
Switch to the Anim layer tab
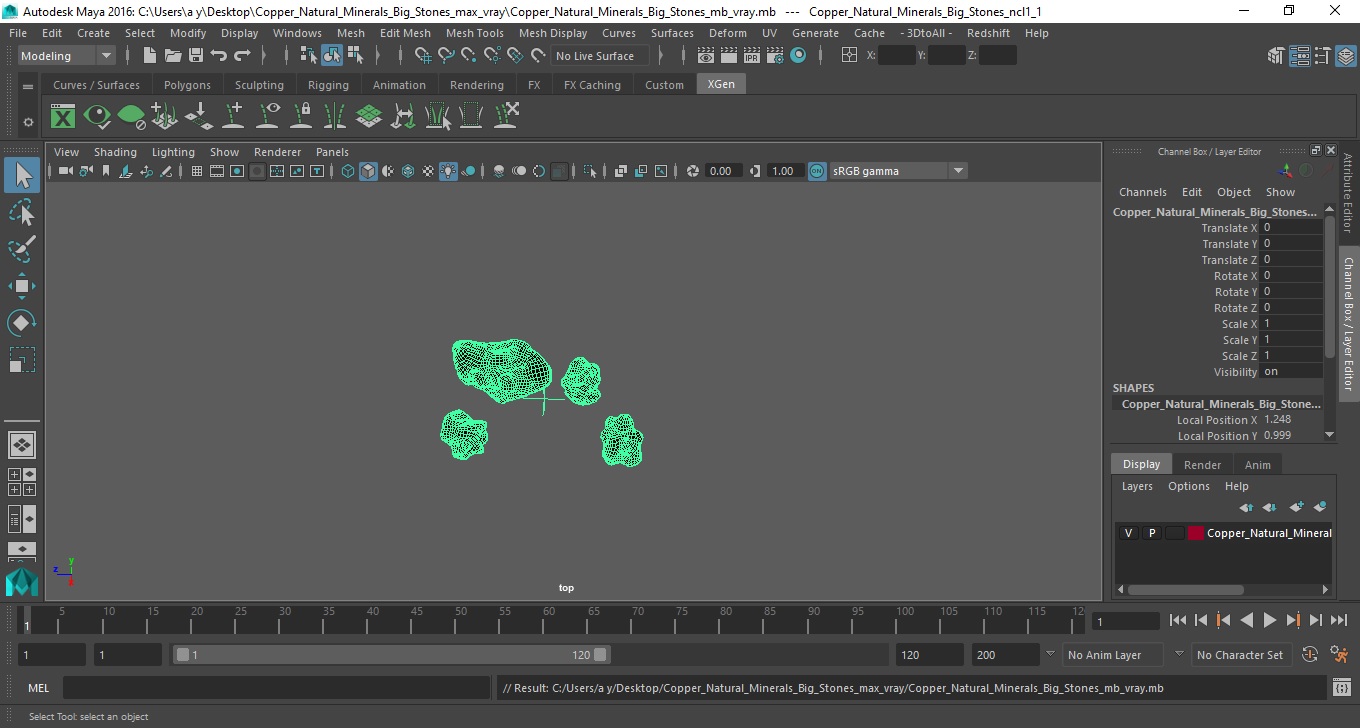click(1258, 465)
